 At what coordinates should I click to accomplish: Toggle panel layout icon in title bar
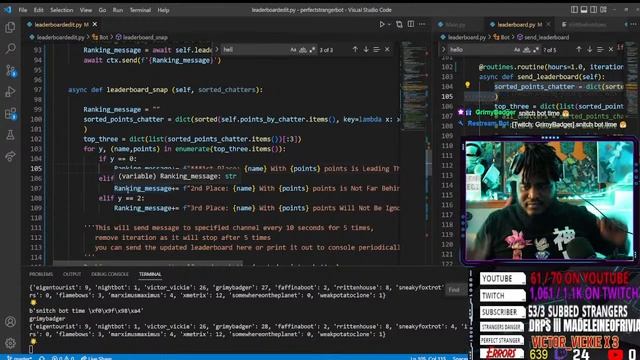[x=584, y=9]
